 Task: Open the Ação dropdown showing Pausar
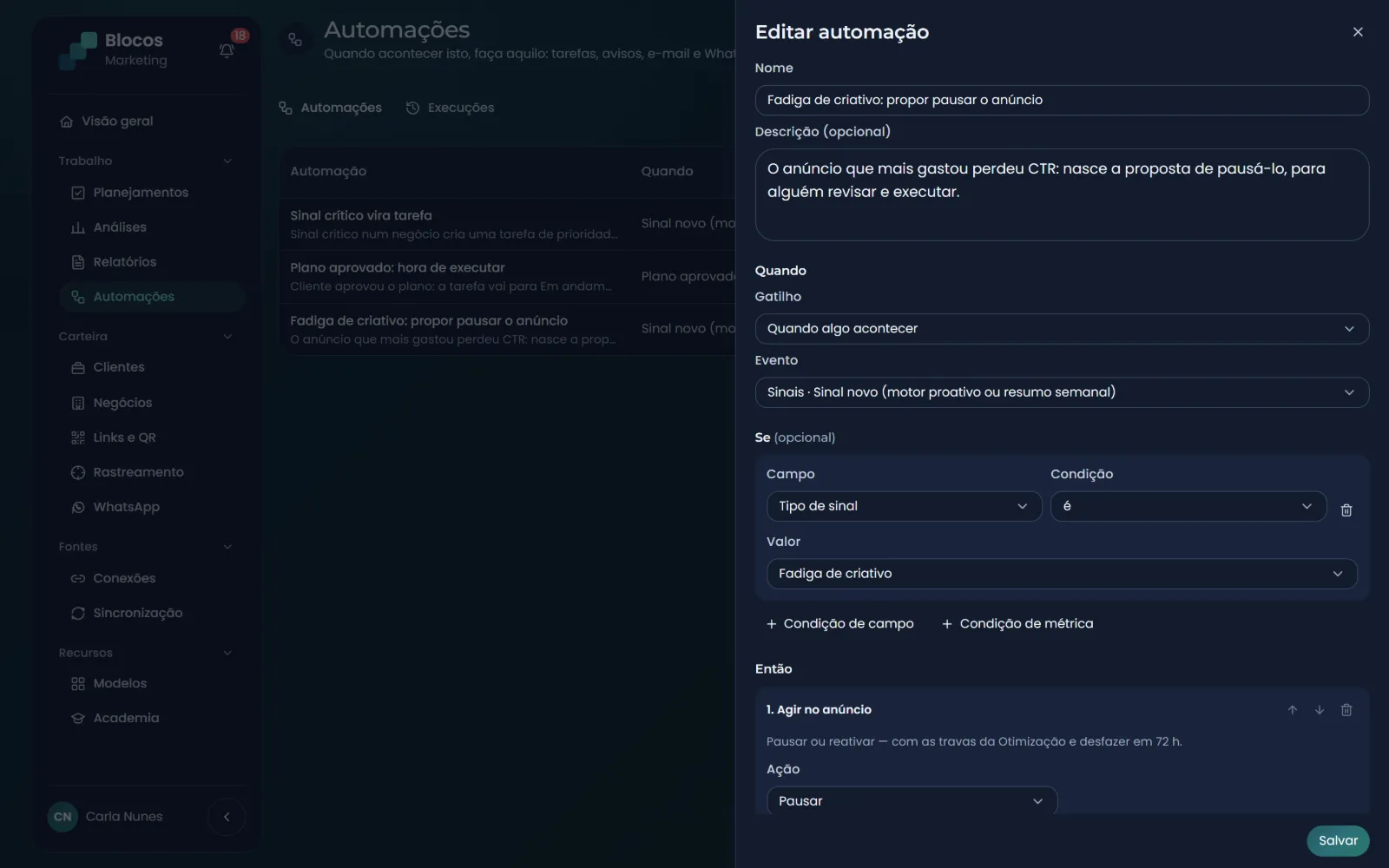click(x=912, y=800)
